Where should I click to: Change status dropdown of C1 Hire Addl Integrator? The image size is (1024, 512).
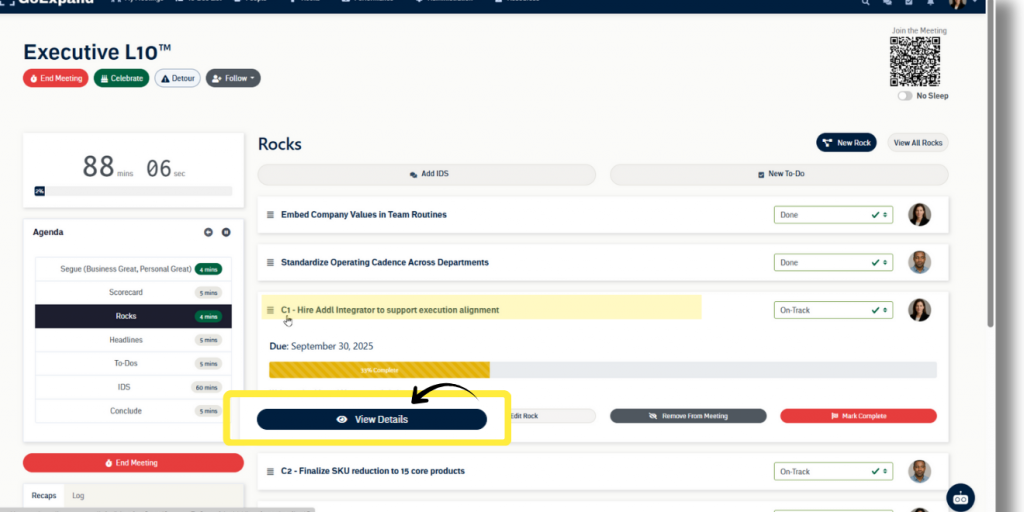tap(832, 310)
